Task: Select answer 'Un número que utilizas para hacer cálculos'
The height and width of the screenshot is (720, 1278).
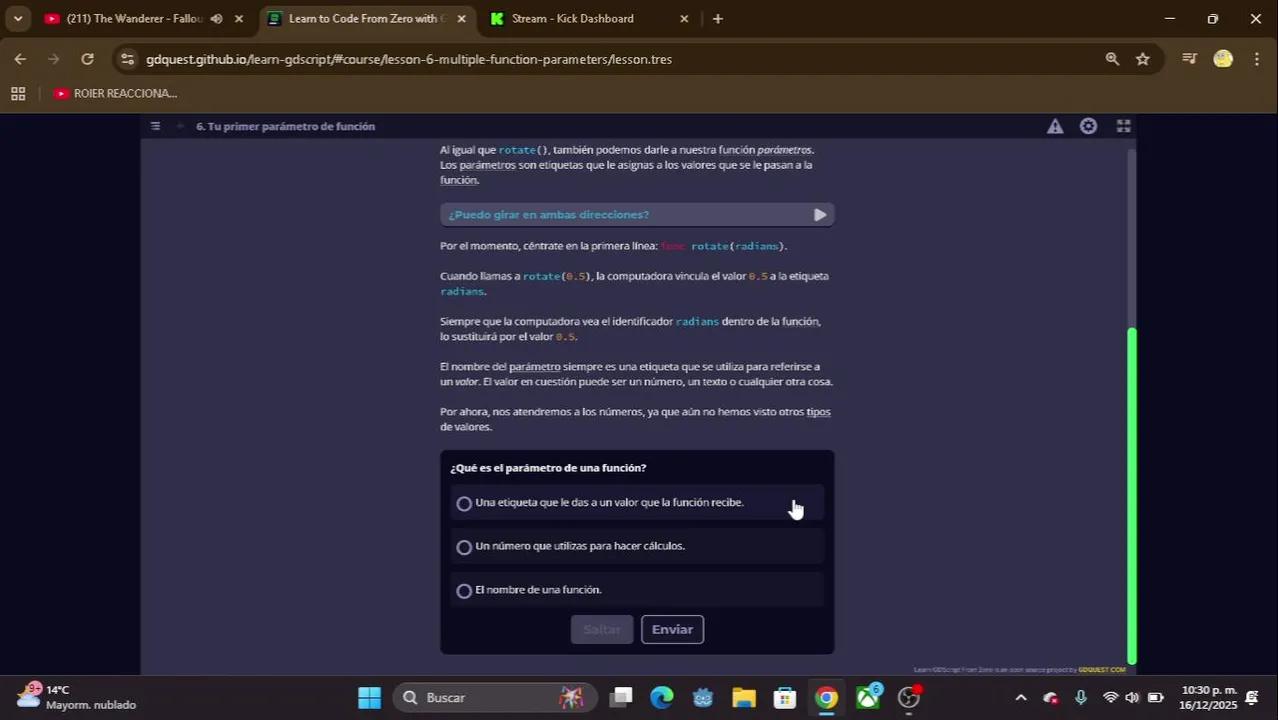Action: [637, 547]
